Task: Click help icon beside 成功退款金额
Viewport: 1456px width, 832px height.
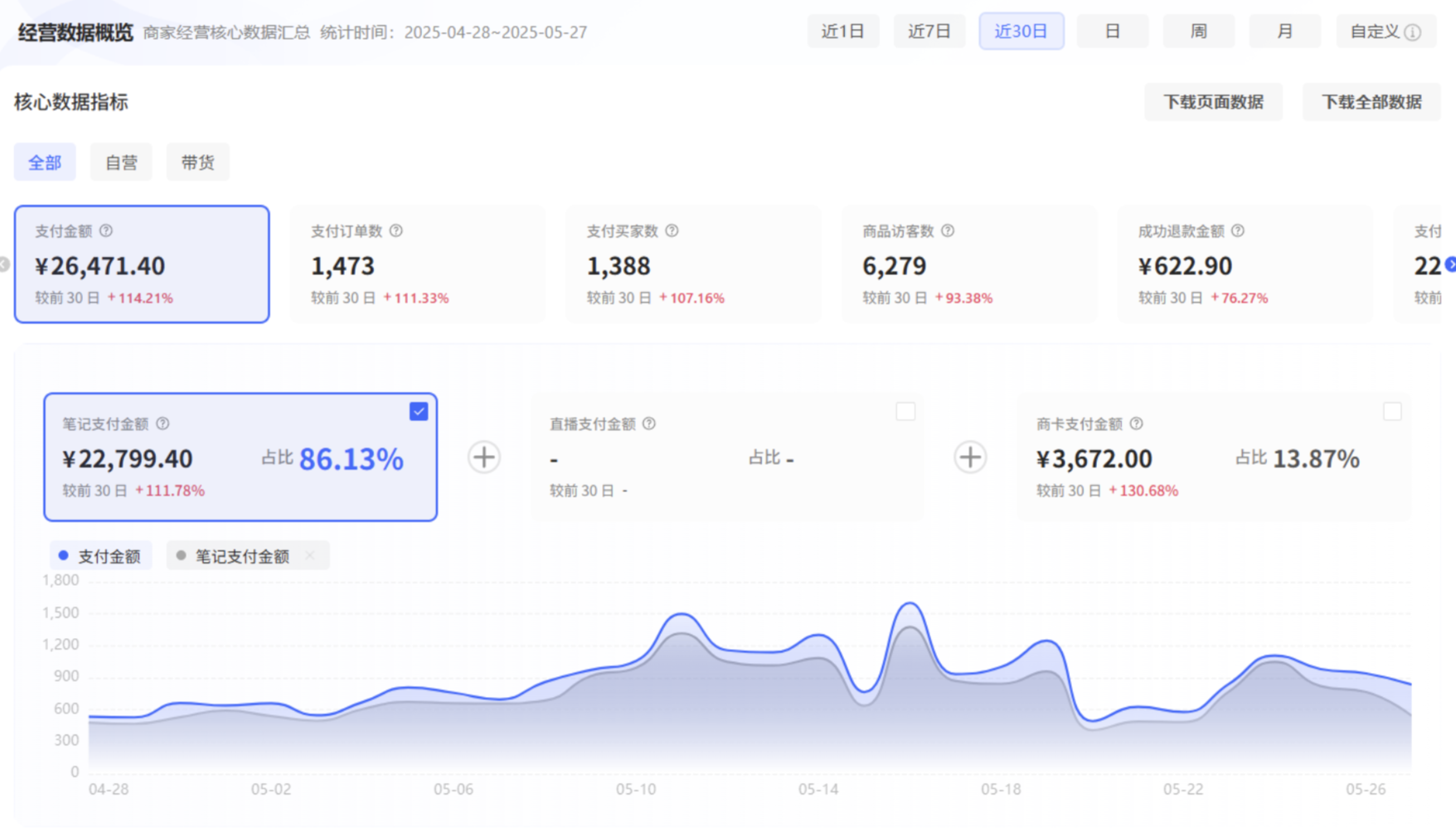Action: pos(1238,231)
